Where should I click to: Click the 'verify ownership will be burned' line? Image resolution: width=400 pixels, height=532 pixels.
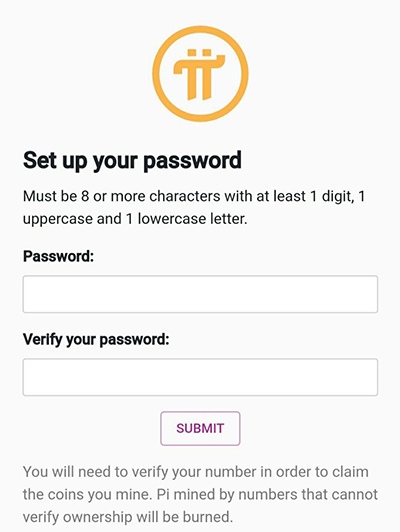pyautogui.click(x=128, y=517)
